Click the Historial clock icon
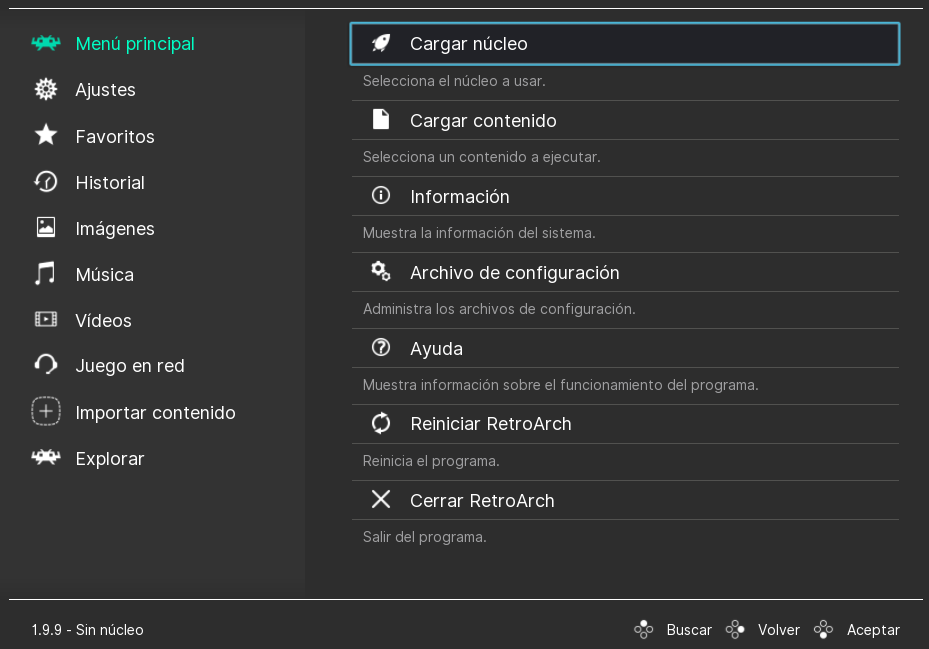 pos(46,182)
